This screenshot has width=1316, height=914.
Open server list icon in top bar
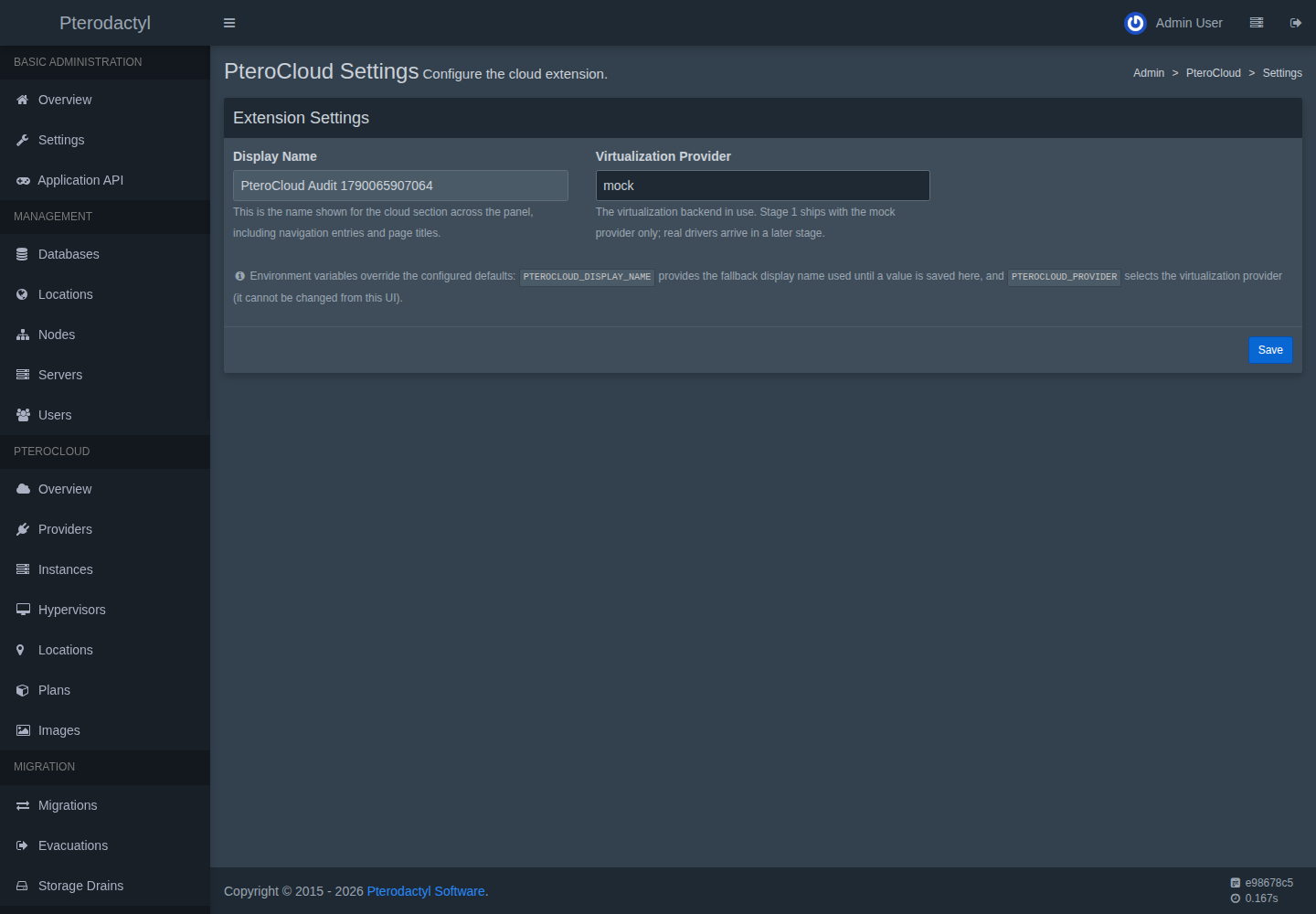1257,23
